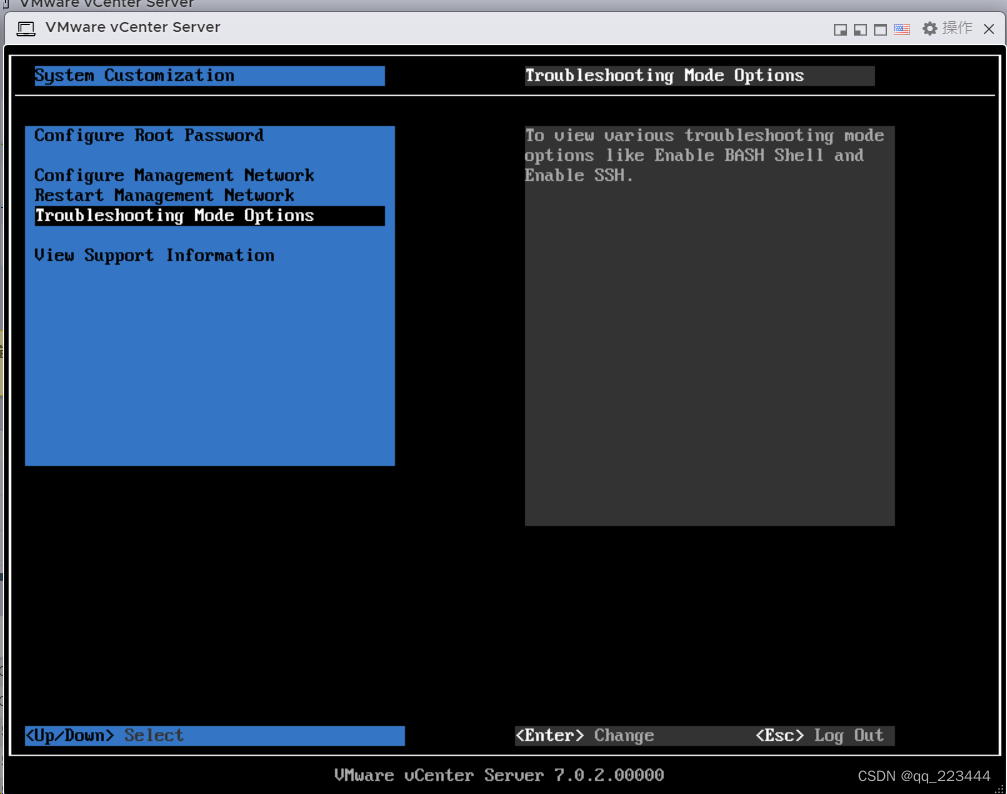Image resolution: width=1007 pixels, height=794 pixels.
Task: Open the 操作 gear actions menu
Action: (944, 29)
